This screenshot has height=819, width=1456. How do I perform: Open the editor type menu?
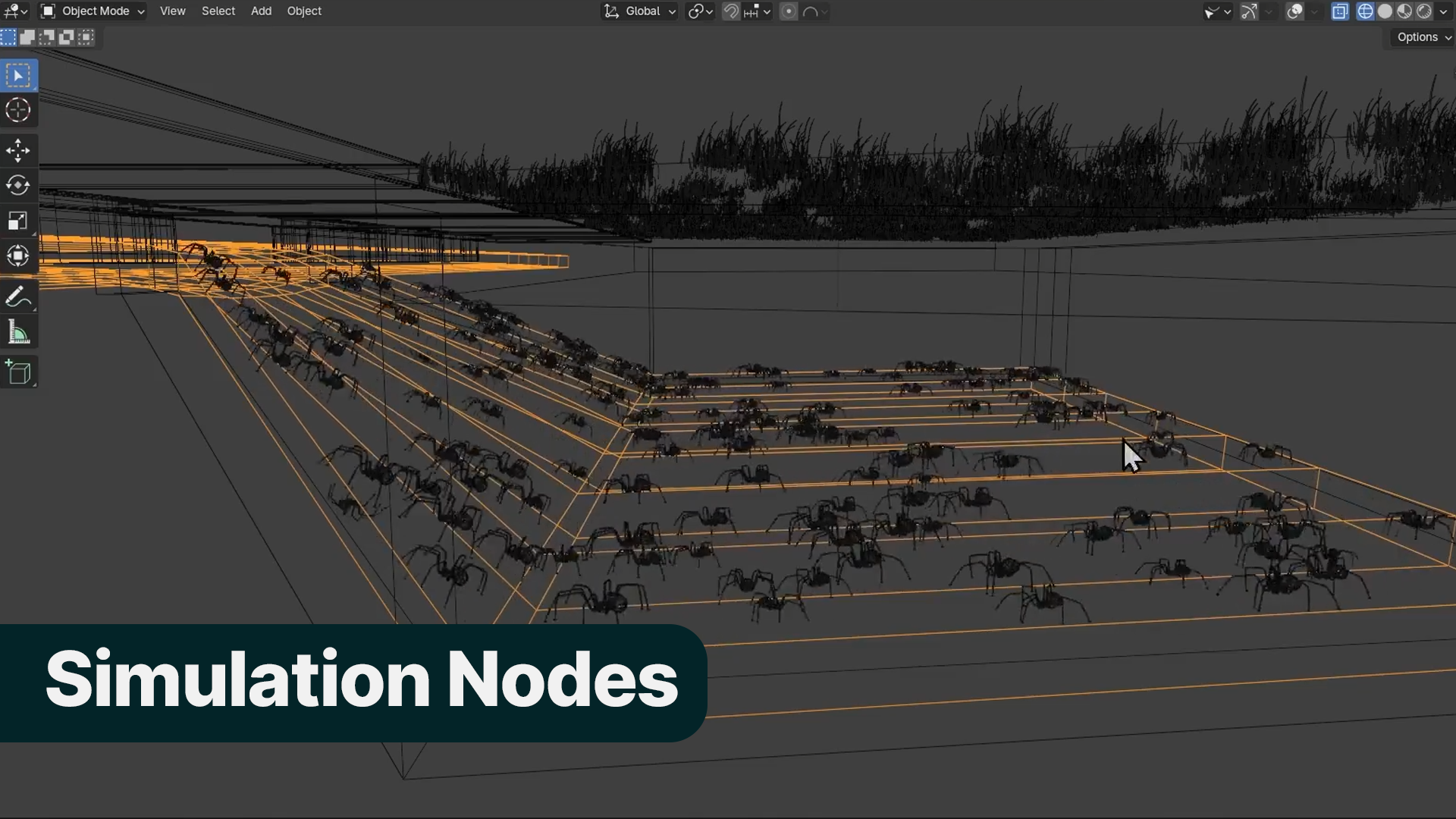[x=16, y=11]
